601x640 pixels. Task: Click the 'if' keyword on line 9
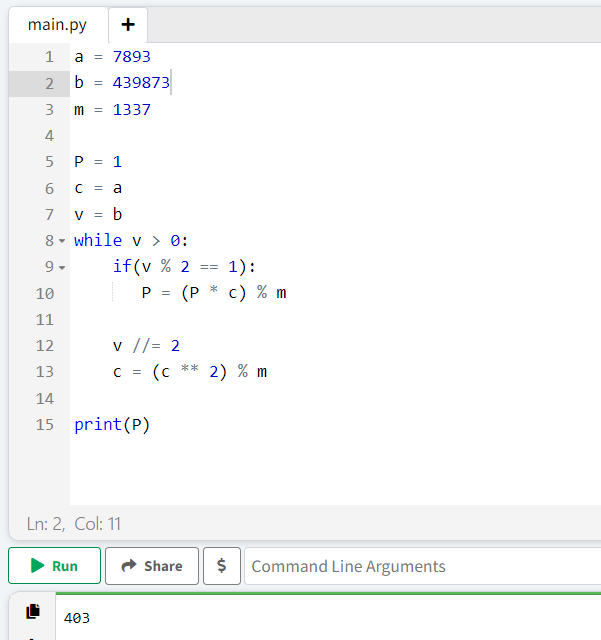(122, 267)
